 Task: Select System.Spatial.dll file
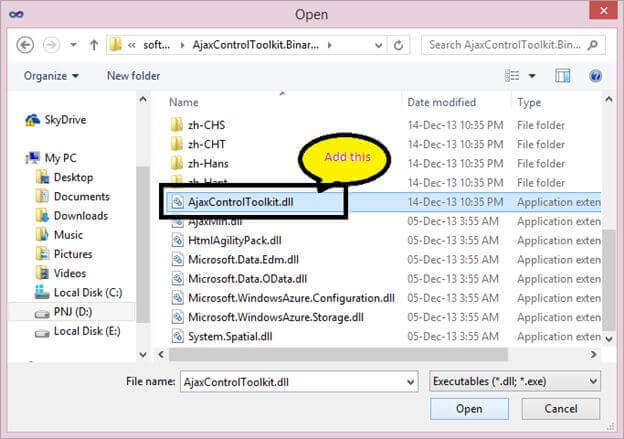[x=230, y=336]
